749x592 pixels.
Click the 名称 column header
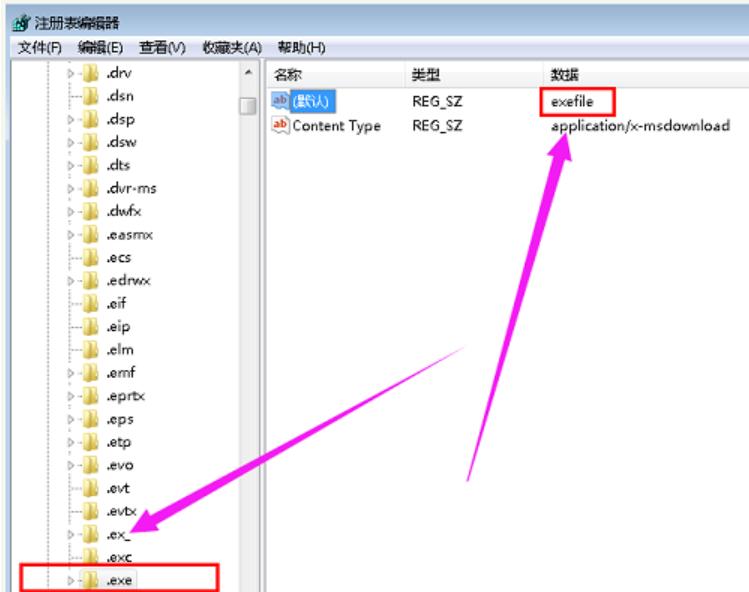(288, 75)
